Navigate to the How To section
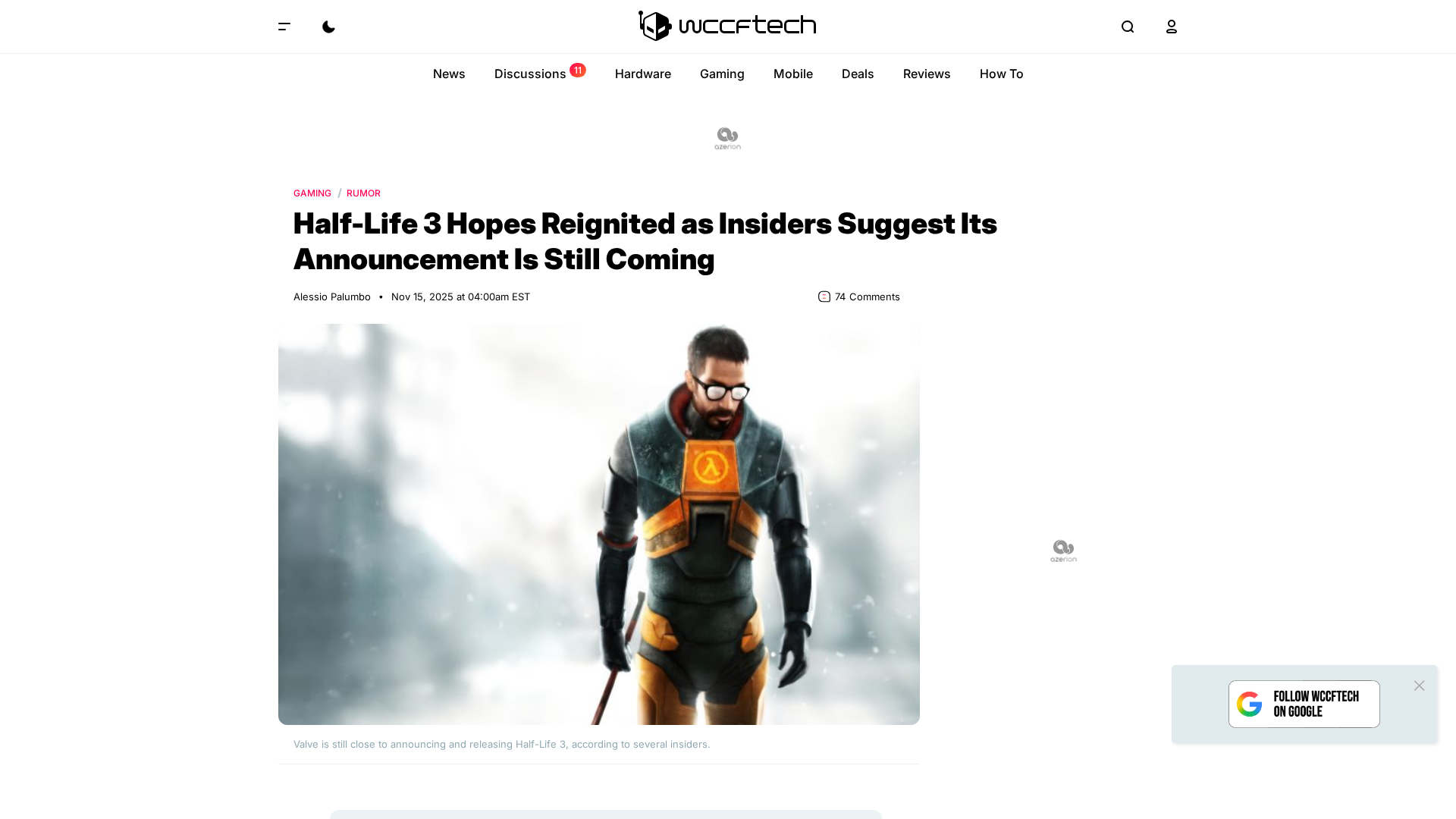This screenshot has height=819, width=1456. (x=1002, y=74)
